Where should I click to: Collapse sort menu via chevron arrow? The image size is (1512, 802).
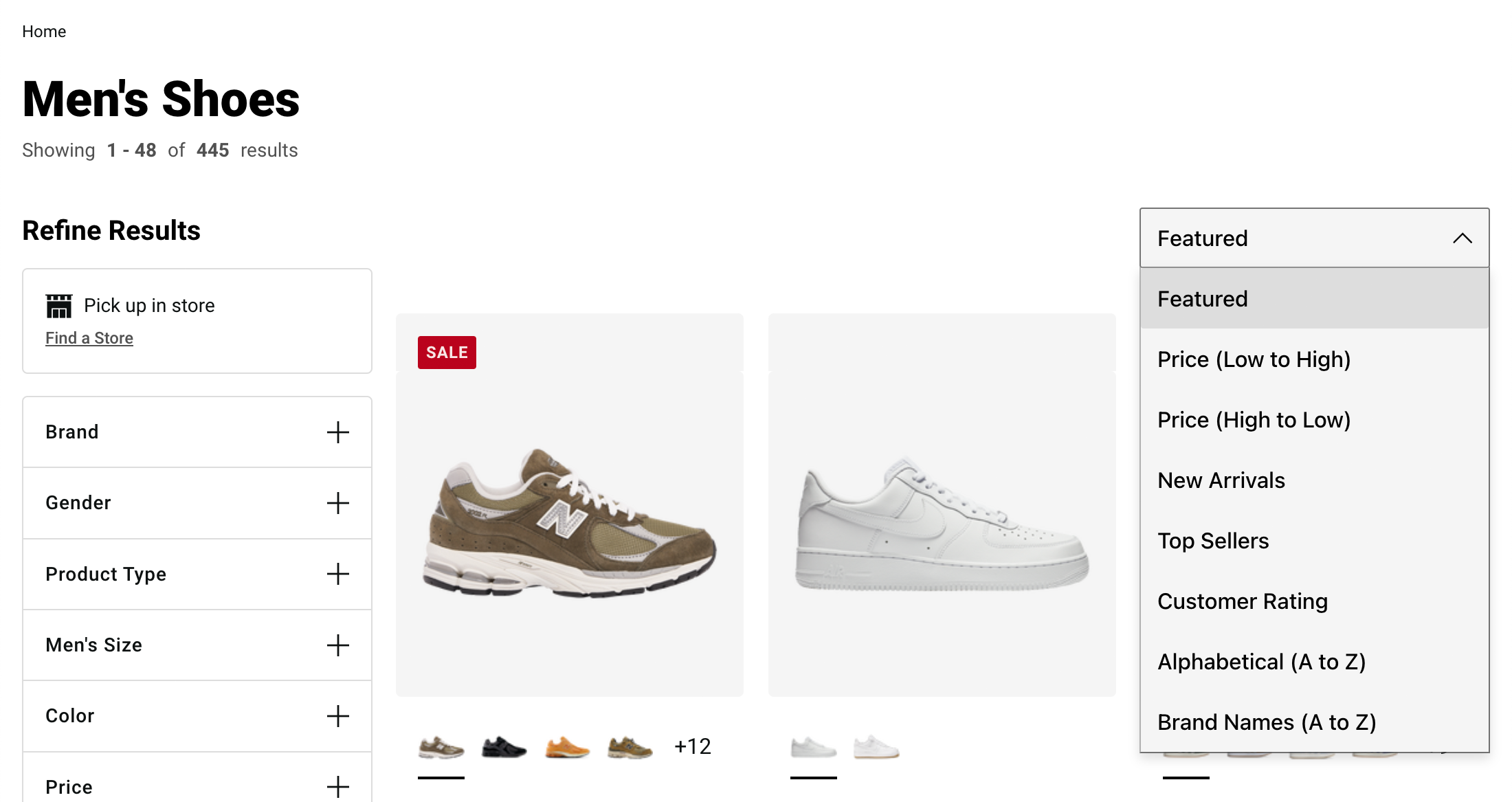1462,238
